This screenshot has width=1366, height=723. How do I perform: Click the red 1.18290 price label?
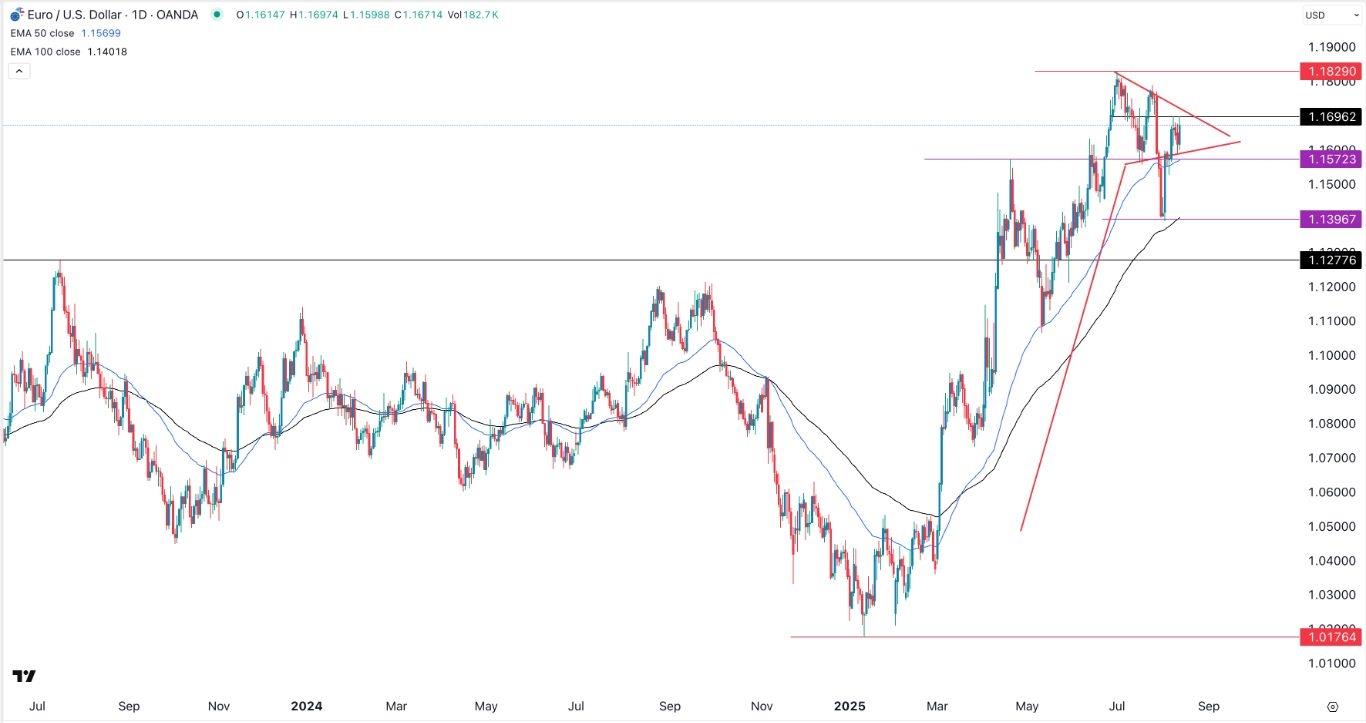click(1329, 72)
